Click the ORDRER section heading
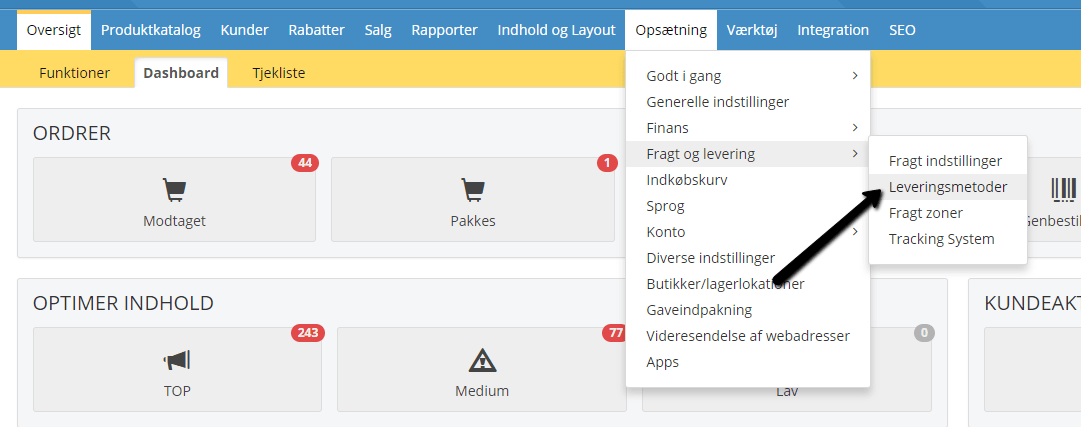The image size is (1081, 427). pos(72,133)
